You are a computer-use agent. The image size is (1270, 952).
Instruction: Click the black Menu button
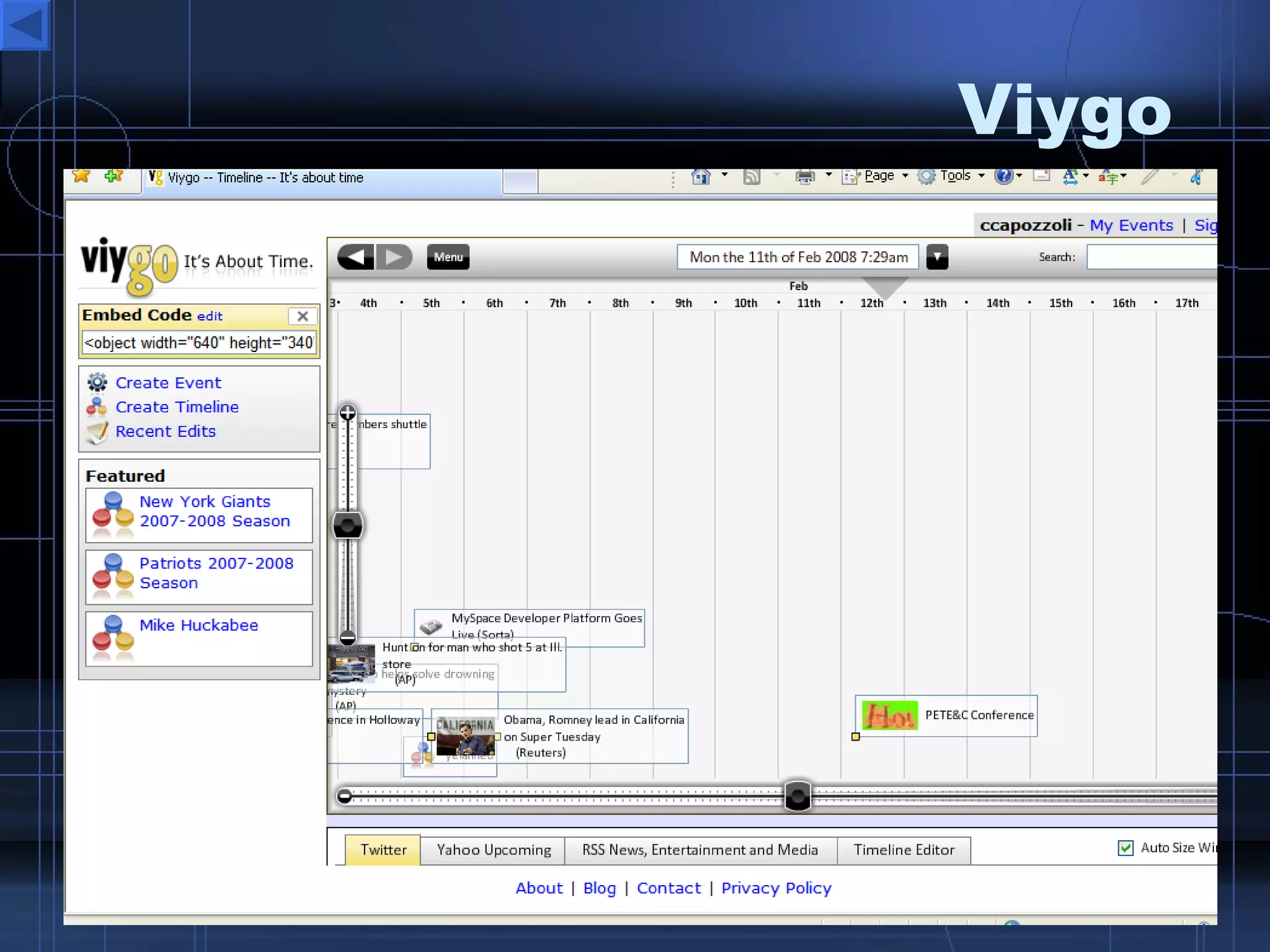448,257
